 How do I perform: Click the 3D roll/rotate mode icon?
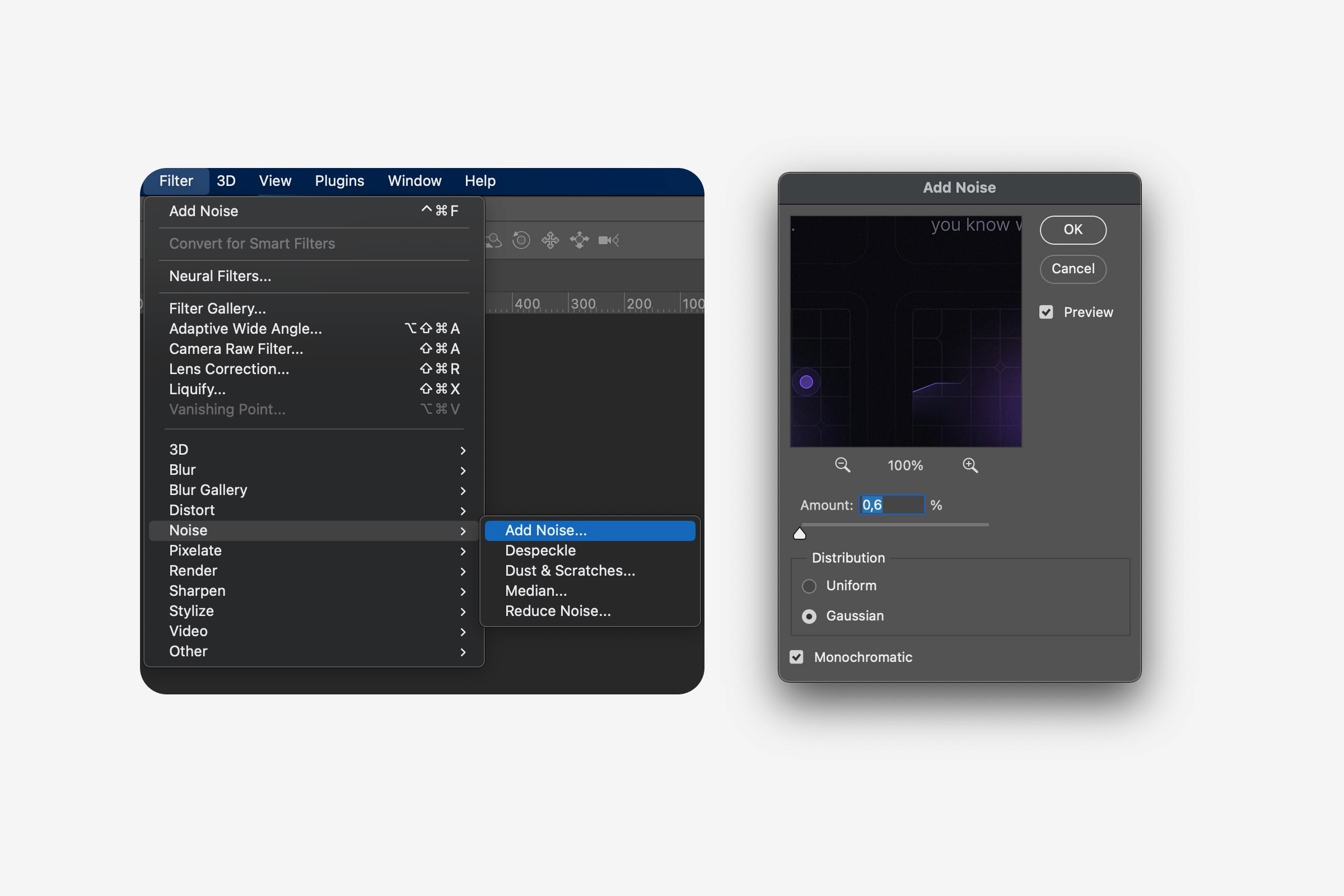[521, 240]
